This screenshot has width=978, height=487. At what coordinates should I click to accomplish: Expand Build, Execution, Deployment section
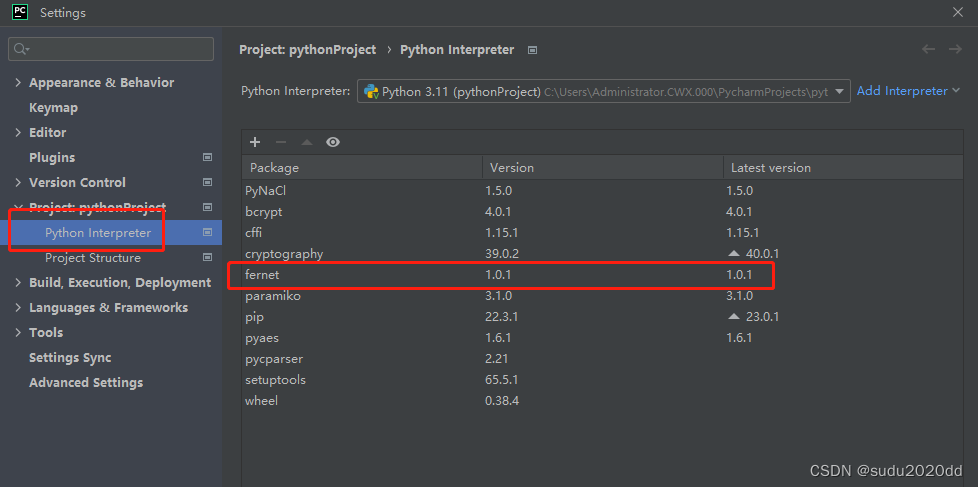(x=17, y=282)
